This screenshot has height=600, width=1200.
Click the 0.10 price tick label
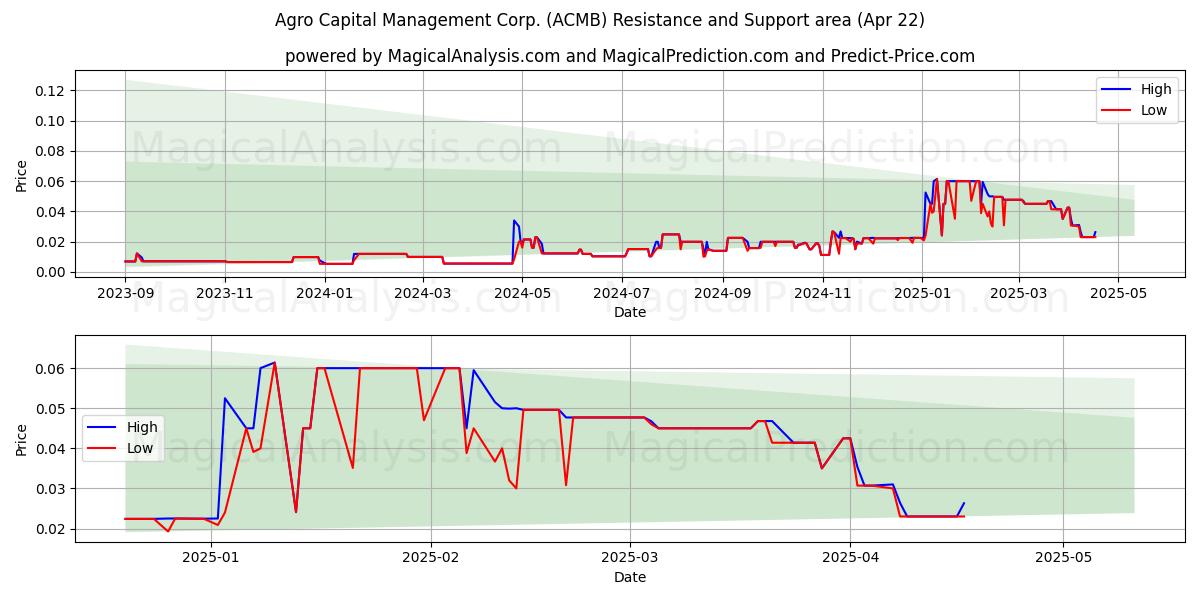[x=51, y=121]
